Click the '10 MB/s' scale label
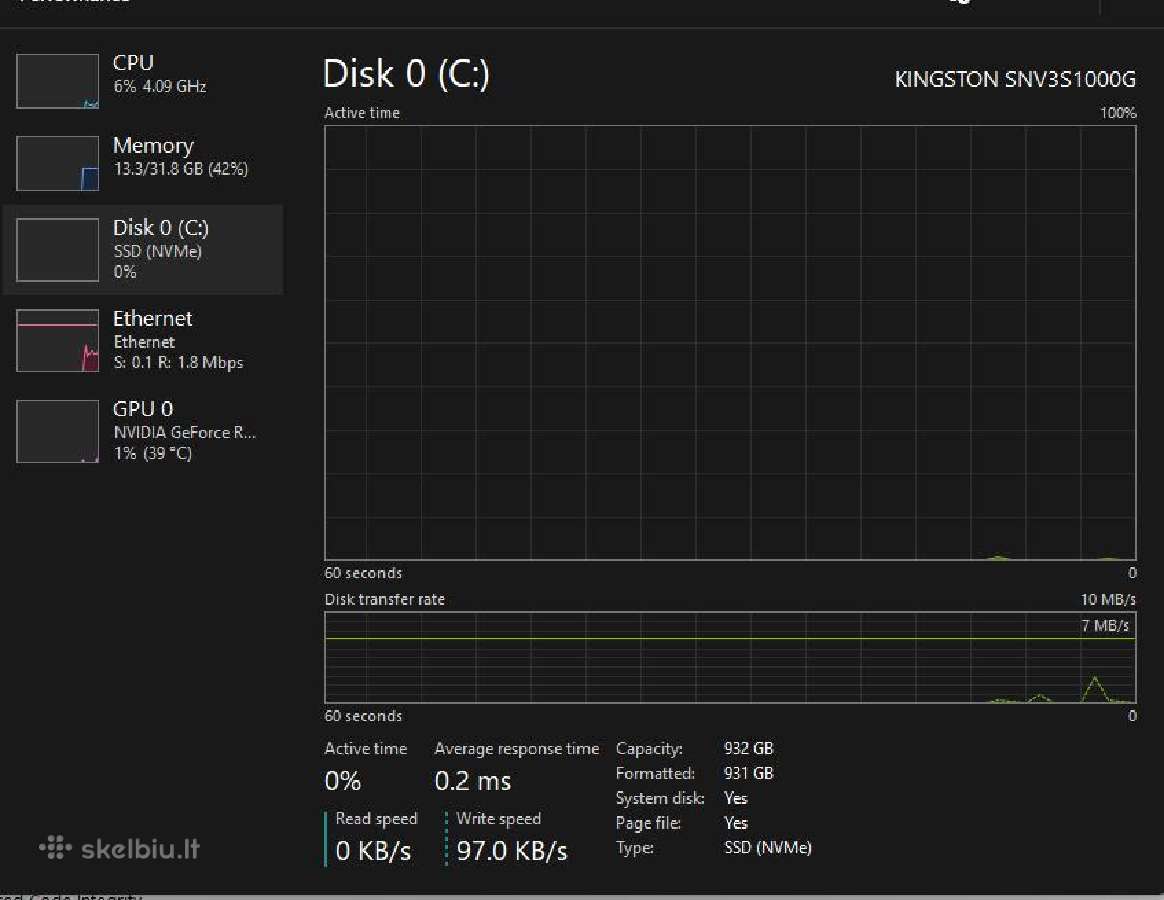The image size is (1164, 900). click(1108, 599)
